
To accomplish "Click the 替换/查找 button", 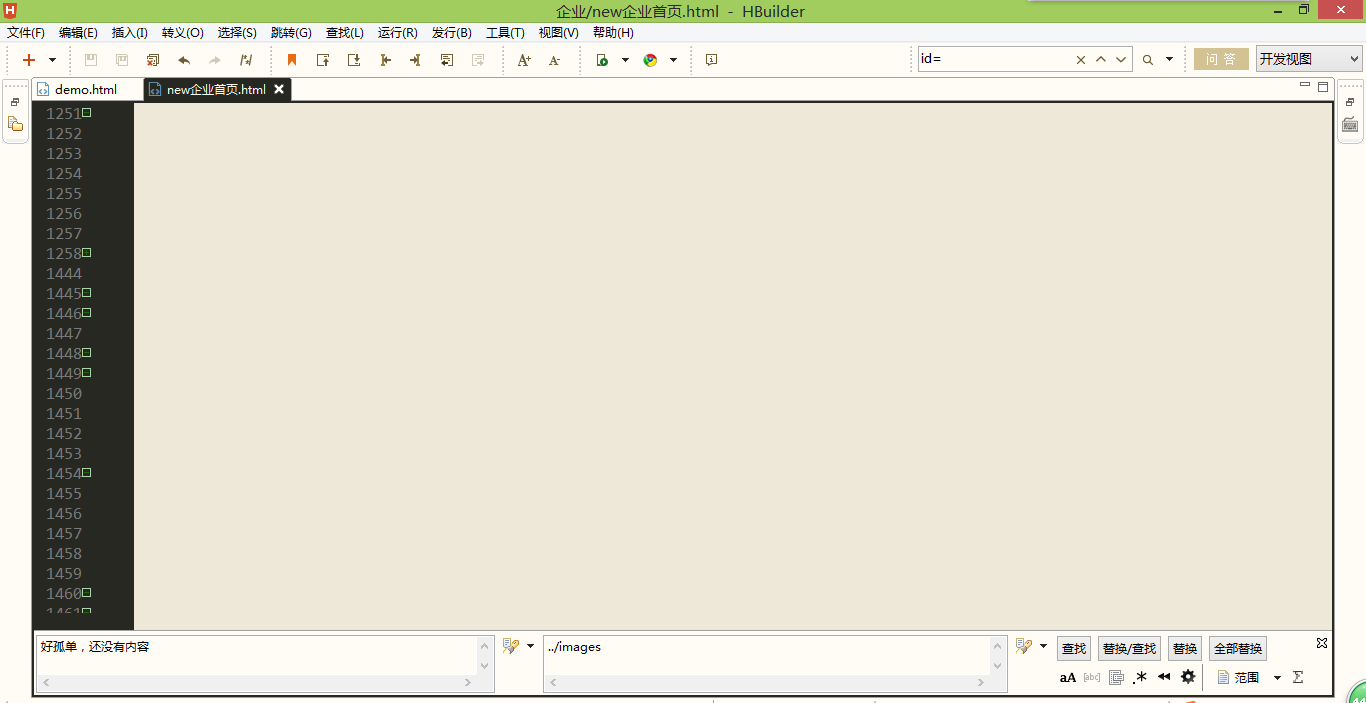I will pyautogui.click(x=1129, y=649).
